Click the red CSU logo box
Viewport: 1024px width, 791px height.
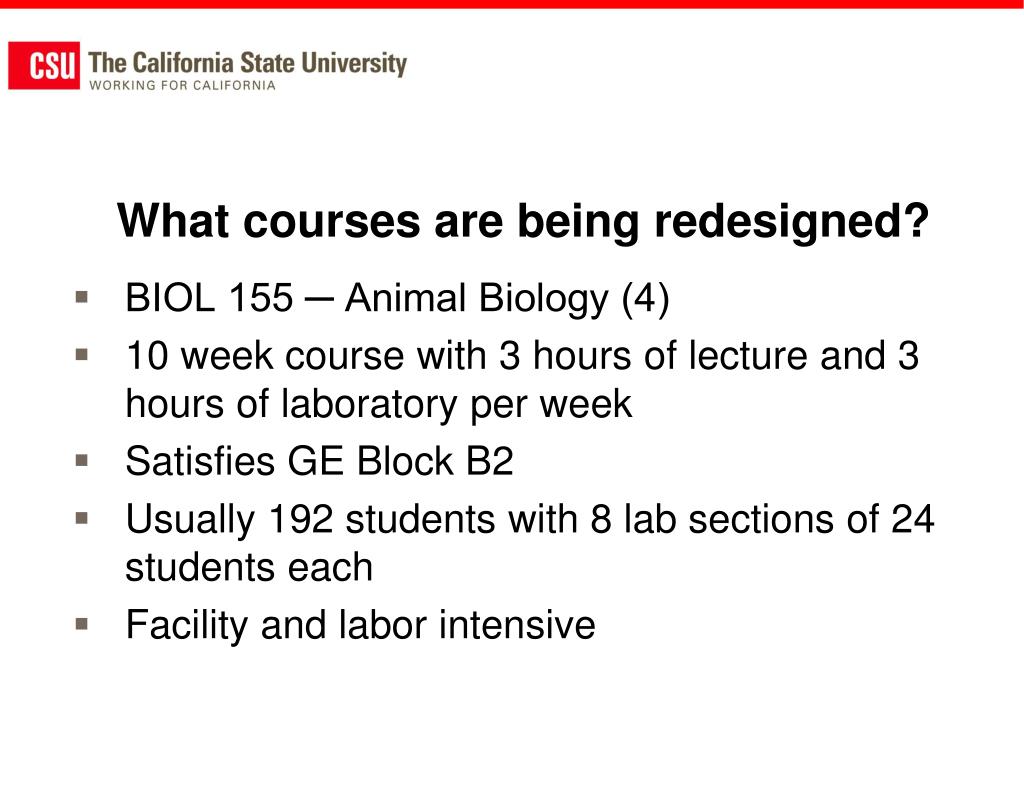44,65
